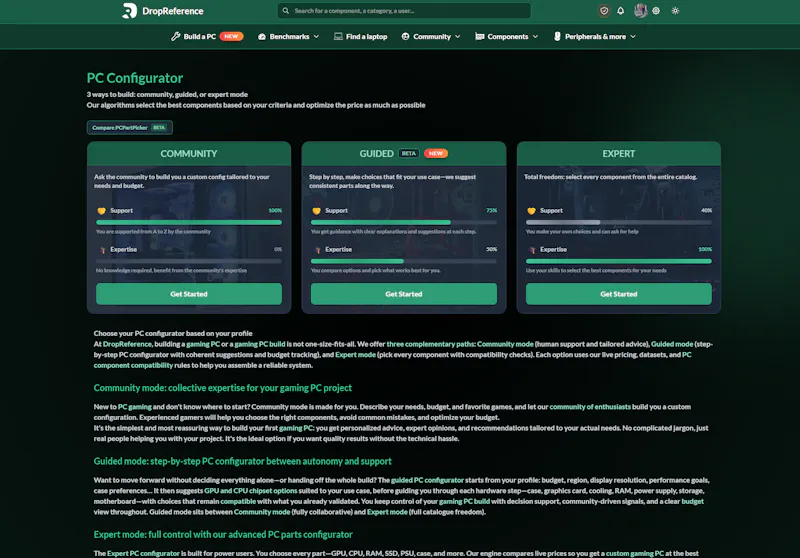
Task: Click the NEW badge next to Build a PC
Action: coord(231,36)
